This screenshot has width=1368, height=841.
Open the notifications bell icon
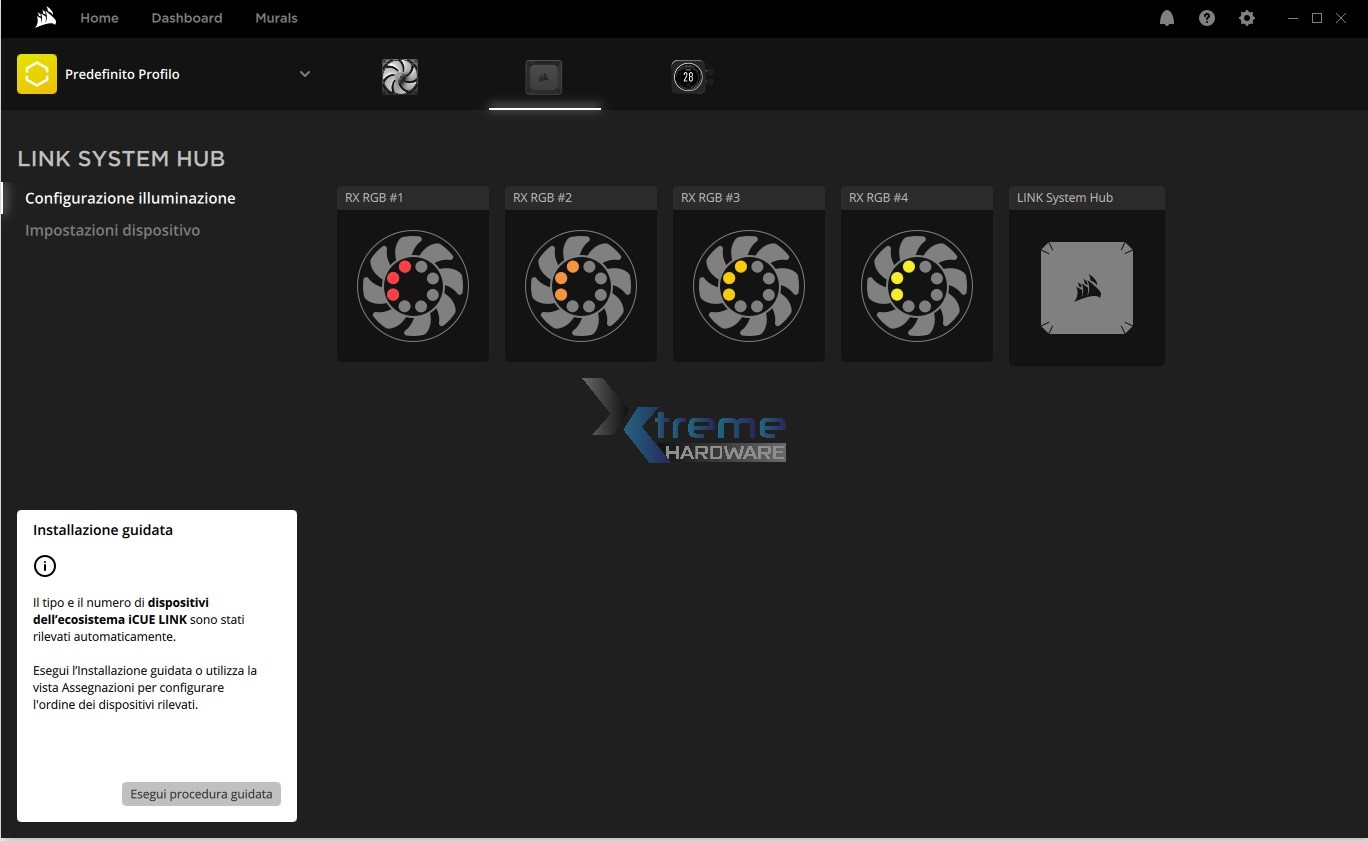click(x=1167, y=18)
